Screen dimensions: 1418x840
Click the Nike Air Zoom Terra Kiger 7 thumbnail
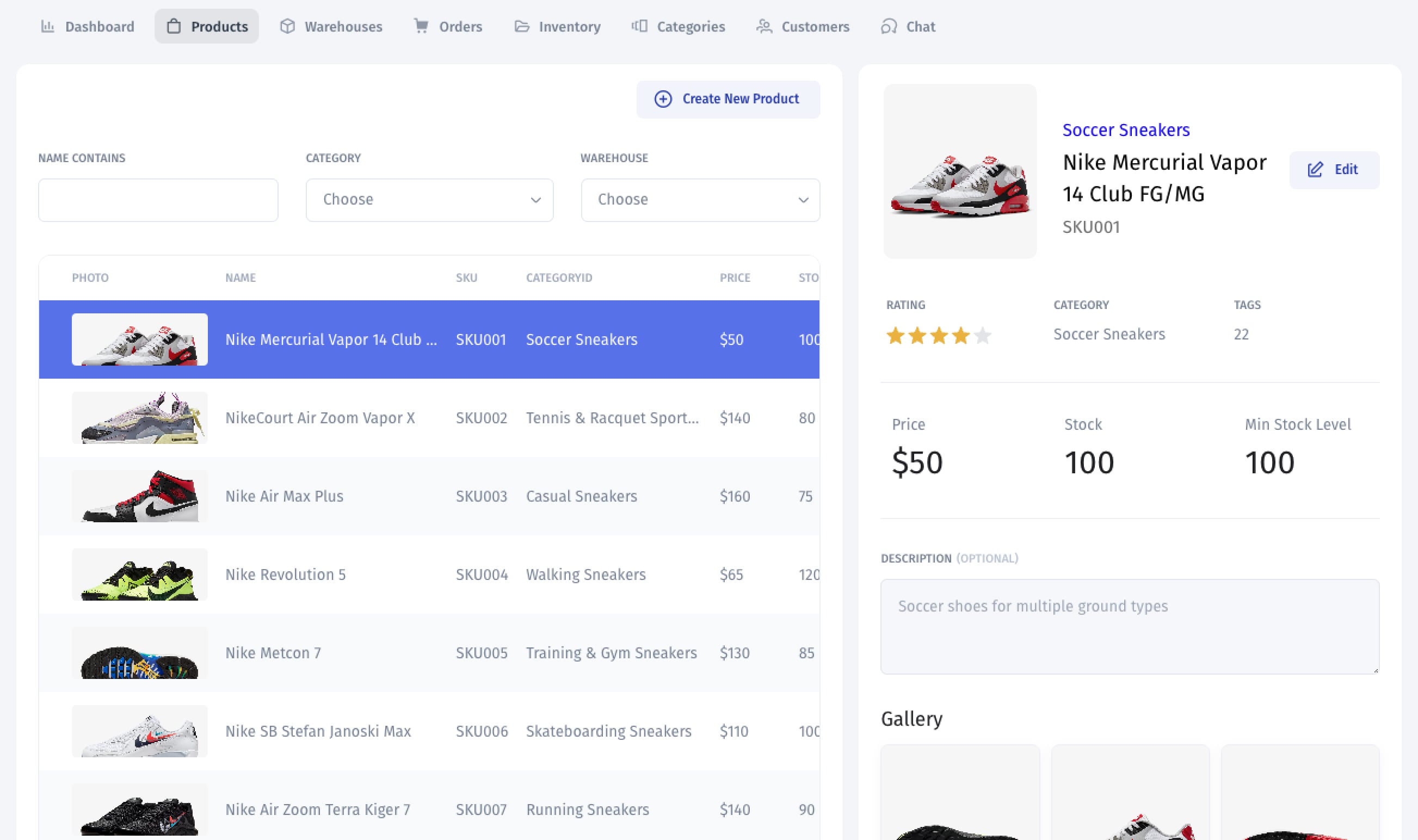tap(140, 810)
